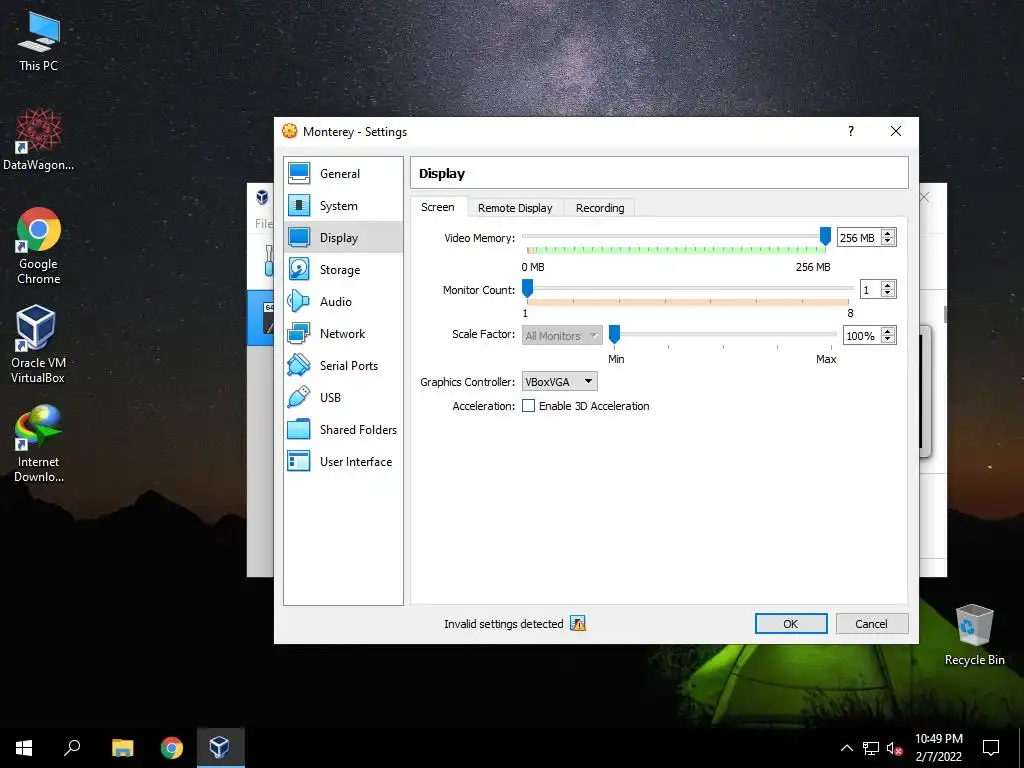The width and height of the screenshot is (1024, 768).
Task: Select the Shared Folders category label
Action: tap(358, 430)
